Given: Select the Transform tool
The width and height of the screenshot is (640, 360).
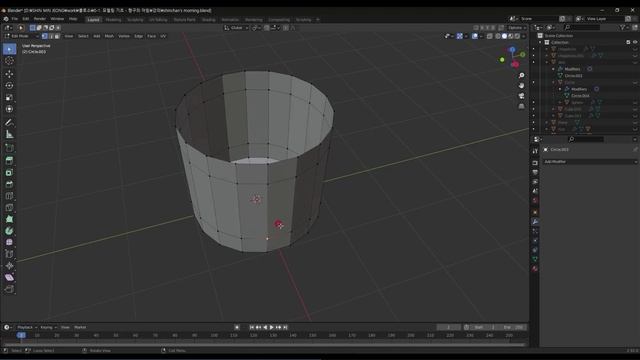Looking at the screenshot, I should point(9,109).
